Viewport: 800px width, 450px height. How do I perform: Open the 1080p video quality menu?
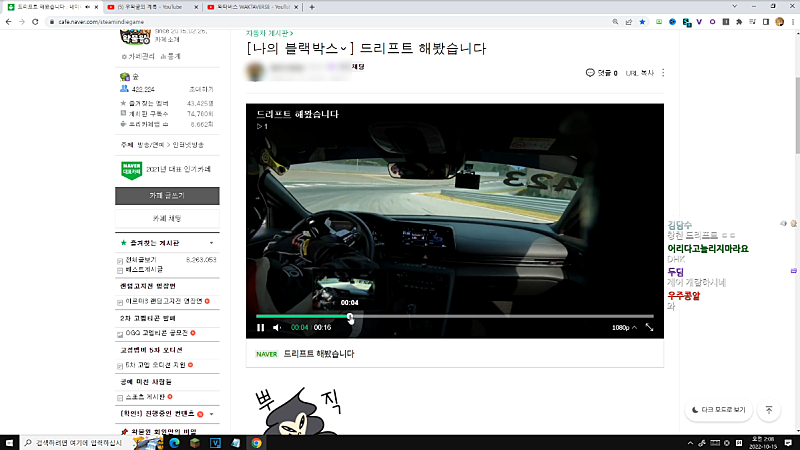click(x=624, y=328)
